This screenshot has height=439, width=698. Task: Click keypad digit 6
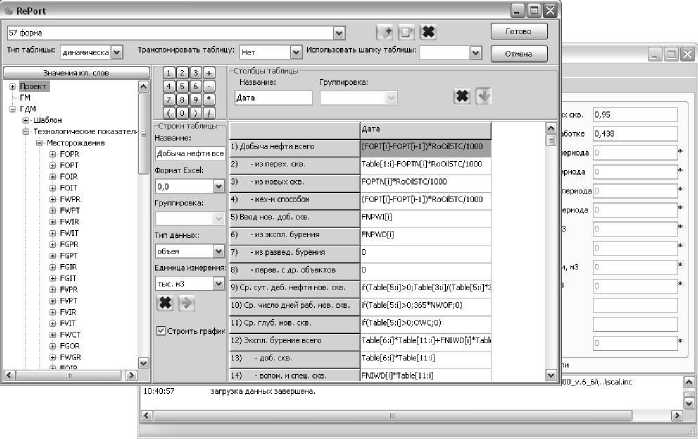tap(196, 86)
